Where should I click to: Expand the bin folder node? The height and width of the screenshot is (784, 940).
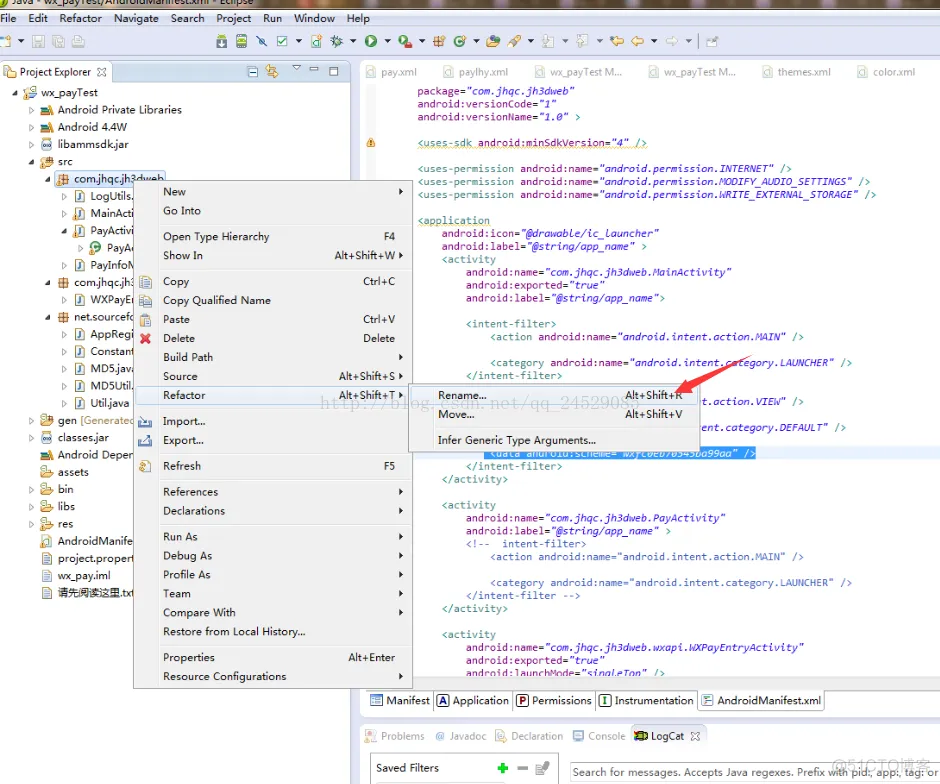click(31, 490)
